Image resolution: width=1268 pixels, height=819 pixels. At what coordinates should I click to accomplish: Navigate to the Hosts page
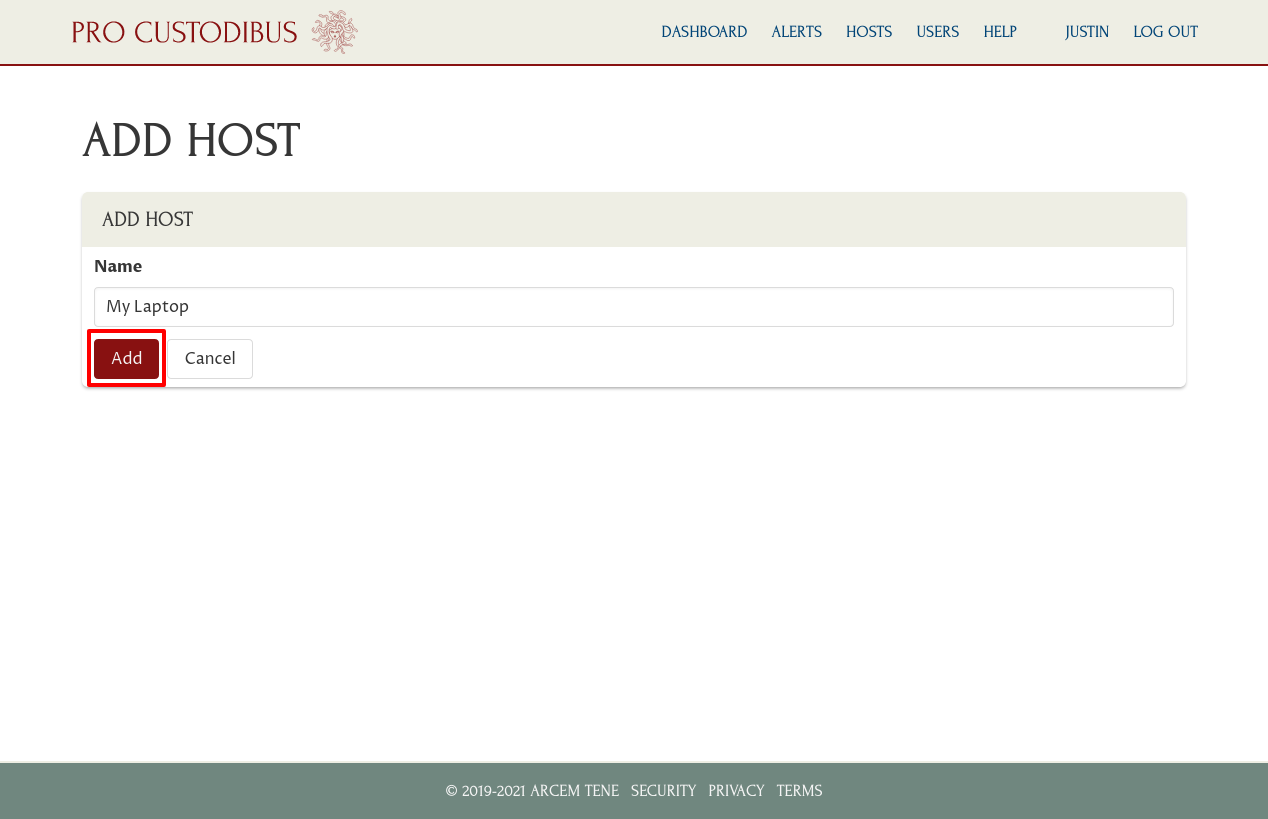click(x=869, y=32)
